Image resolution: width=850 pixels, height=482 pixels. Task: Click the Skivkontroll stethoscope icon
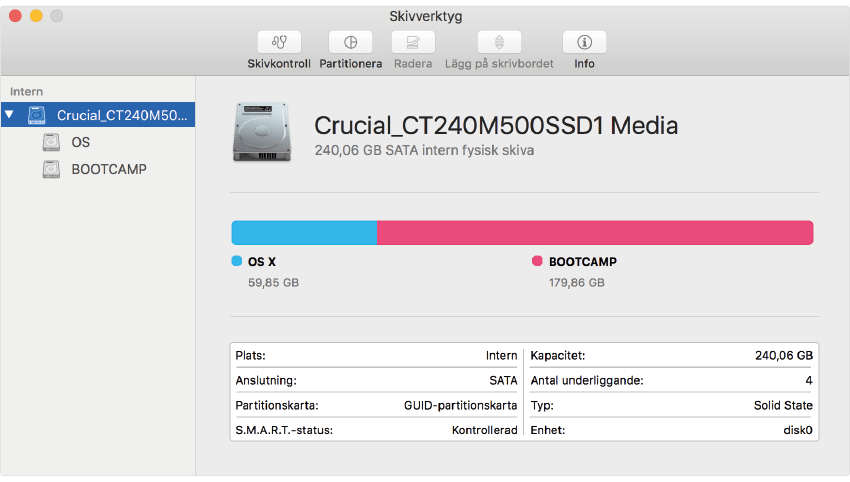pyautogui.click(x=279, y=42)
